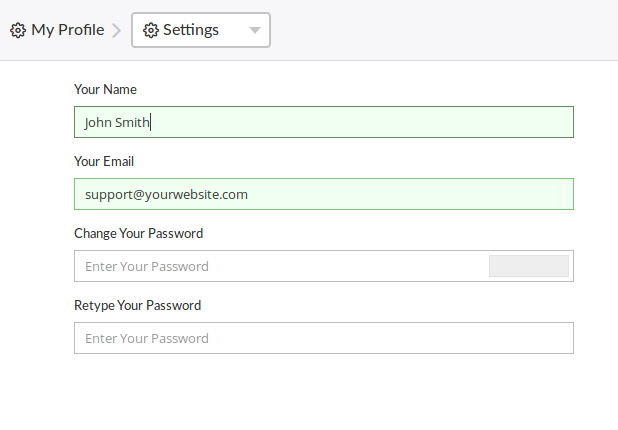Click the gear icon beside My Profile
The image size is (618, 430).
(x=18, y=30)
